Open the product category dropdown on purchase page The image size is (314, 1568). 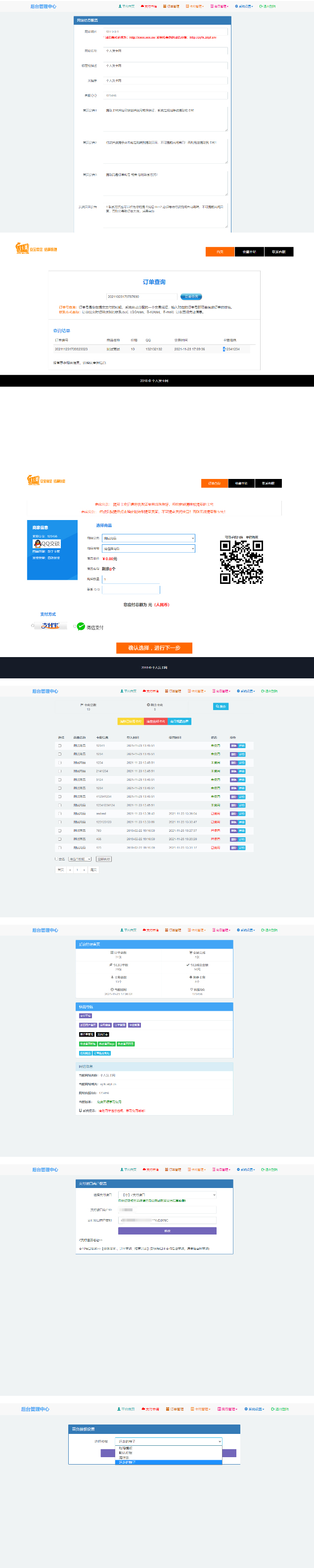[x=148, y=538]
